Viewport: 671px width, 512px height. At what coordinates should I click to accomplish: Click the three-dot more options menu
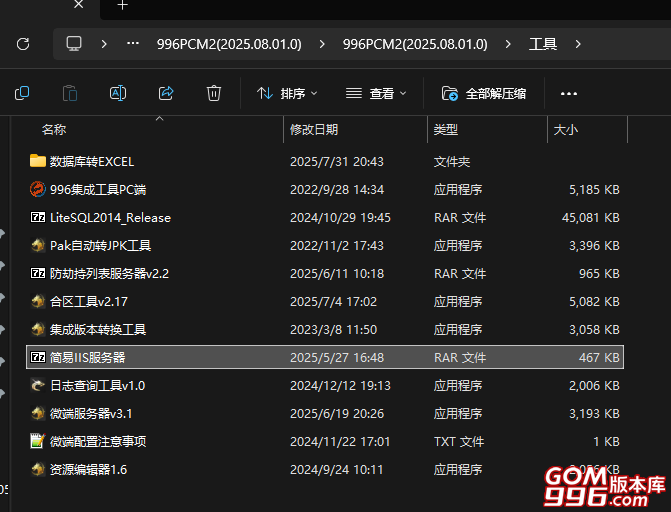click(x=569, y=93)
